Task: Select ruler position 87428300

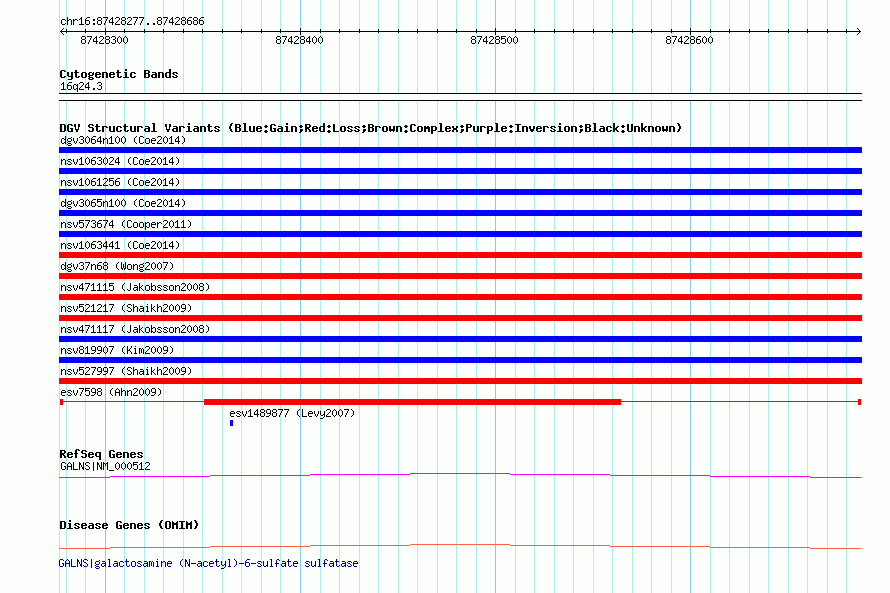Action: tap(104, 40)
